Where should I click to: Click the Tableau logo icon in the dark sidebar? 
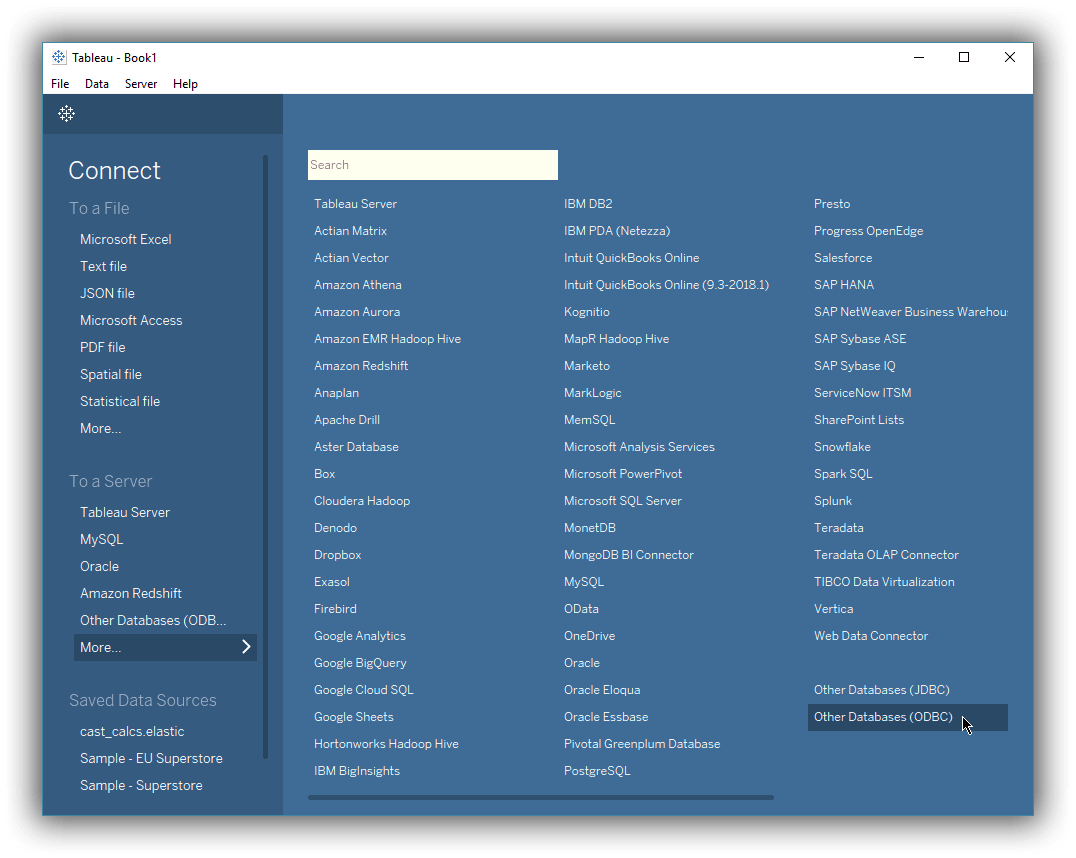(66, 113)
